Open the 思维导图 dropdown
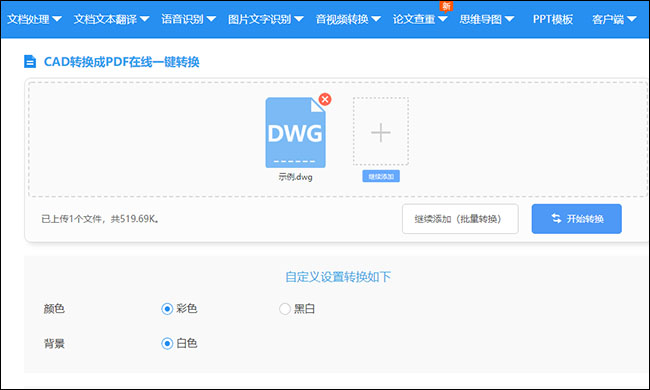The width and height of the screenshot is (650, 390). click(487, 19)
